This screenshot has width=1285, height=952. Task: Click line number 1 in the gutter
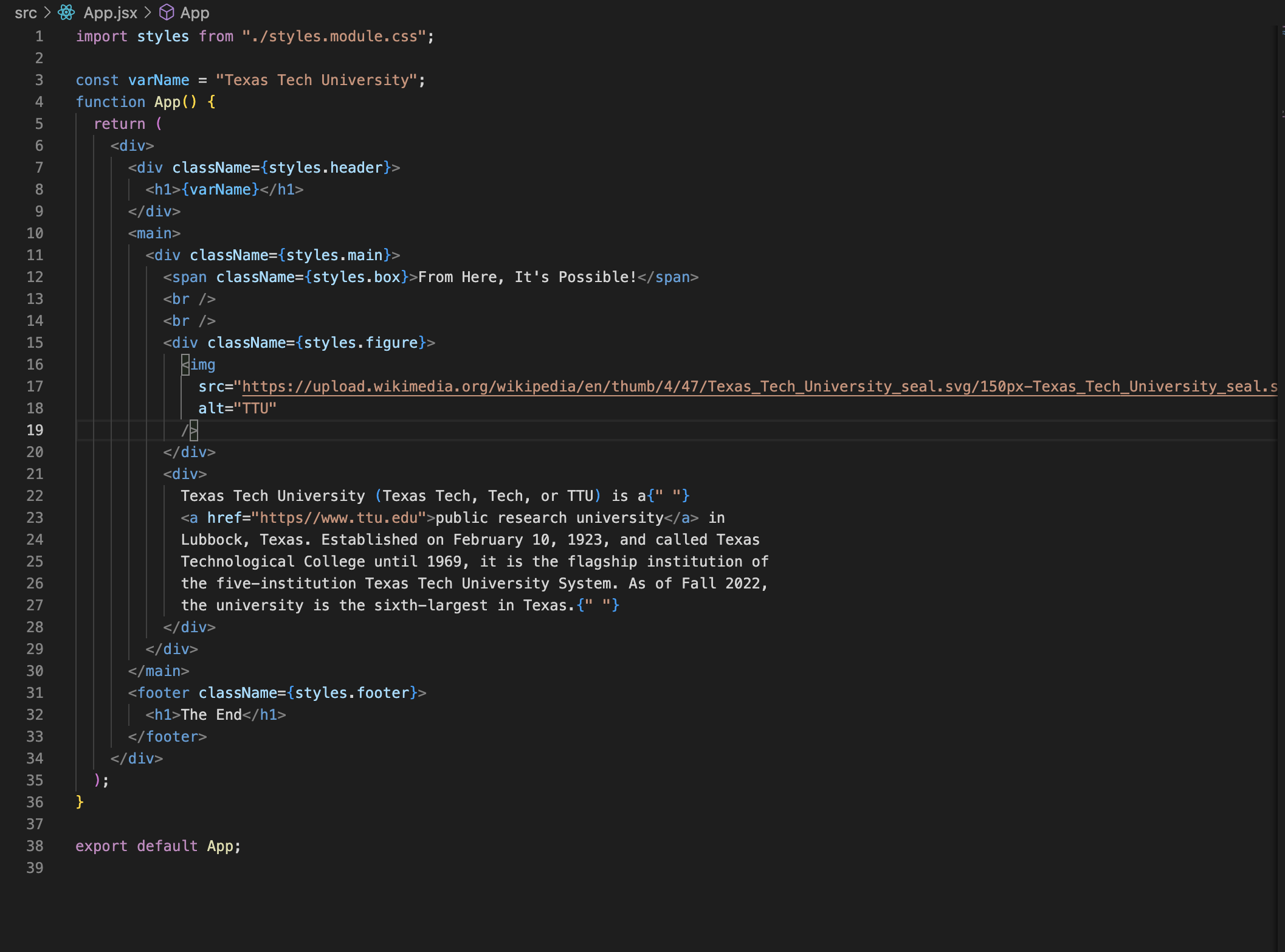pyautogui.click(x=39, y=36)
